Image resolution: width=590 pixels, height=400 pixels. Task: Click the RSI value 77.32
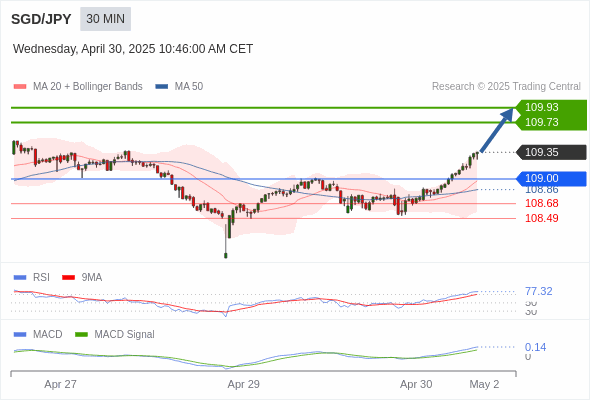click(538, 291)
